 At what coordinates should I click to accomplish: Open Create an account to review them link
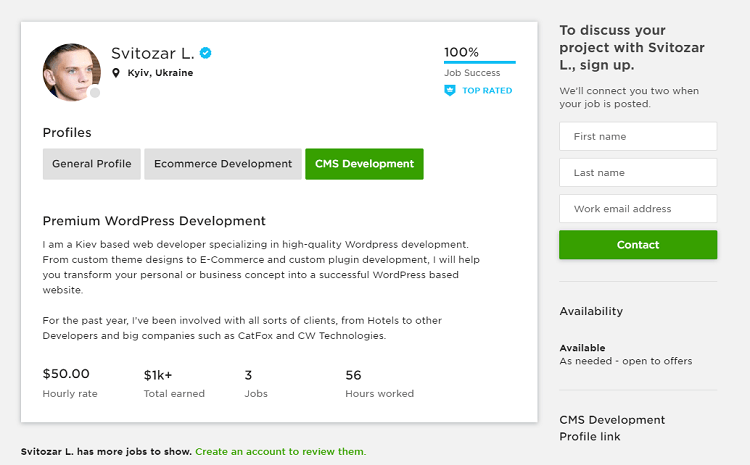point(280,452)
